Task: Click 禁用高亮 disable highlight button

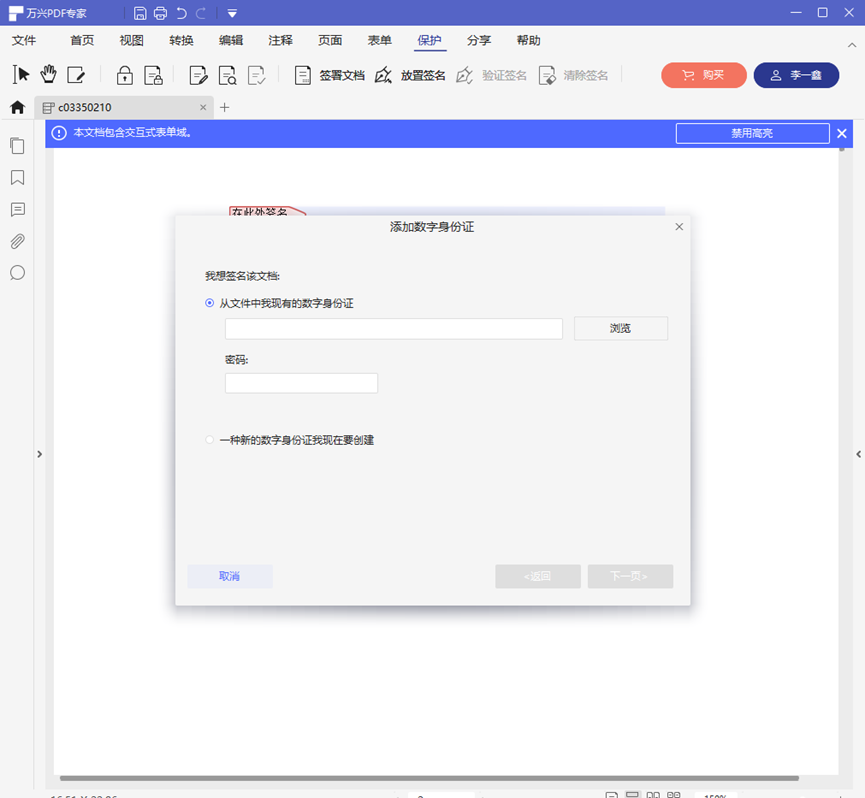Action: click(752, 133)
